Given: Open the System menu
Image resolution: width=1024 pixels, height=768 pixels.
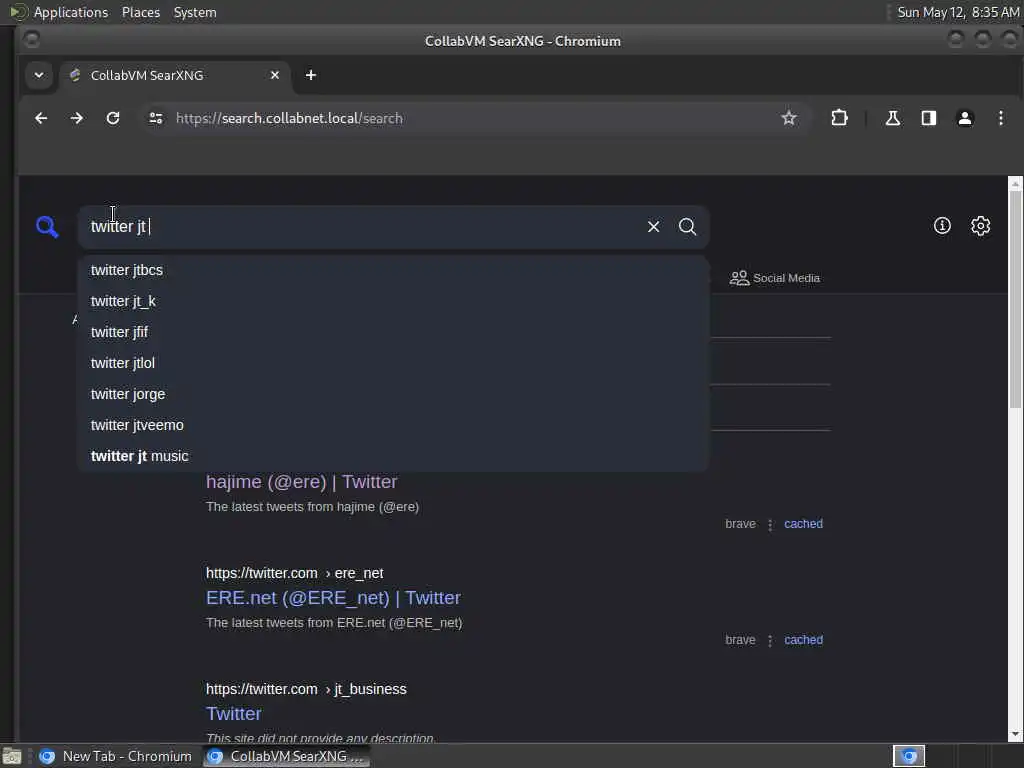Looking at the screenshot, I should point(195,12).
